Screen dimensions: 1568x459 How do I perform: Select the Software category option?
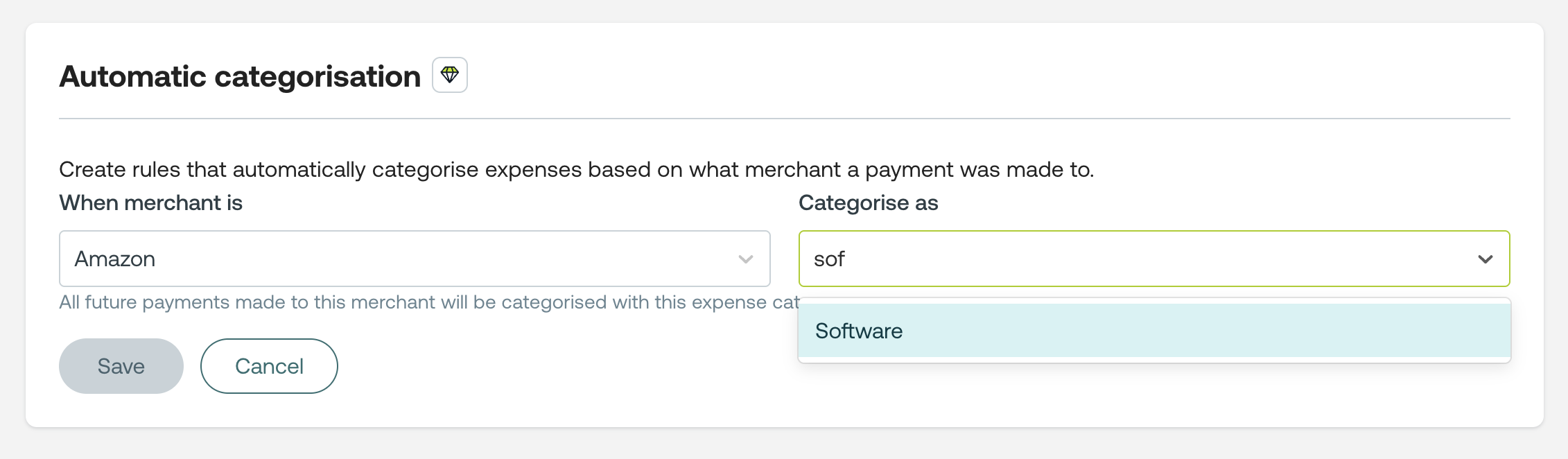coord(860,331)
